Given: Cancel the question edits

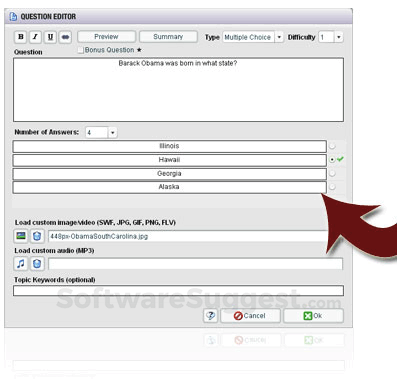Looking at the screenshot, I should 250,315.
